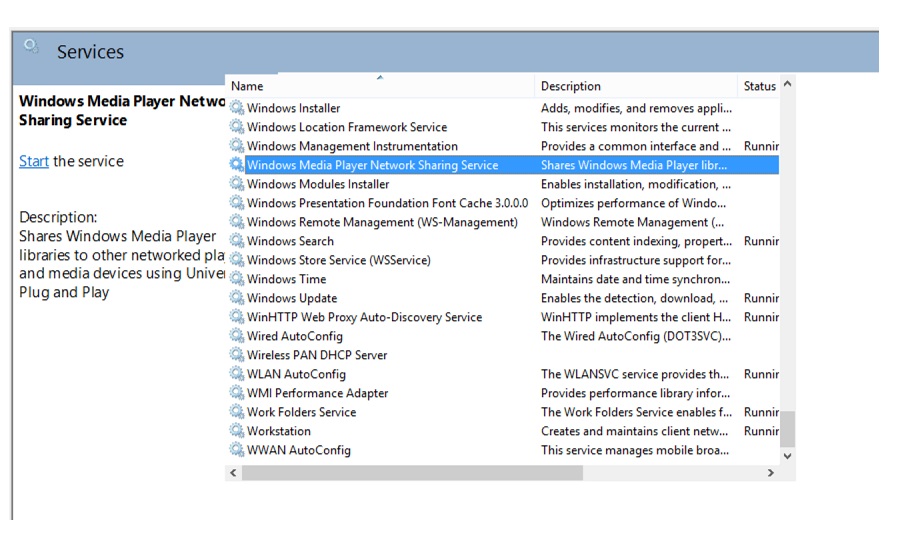Select the Workstation service name
This screenshot has width=900, height=540.
pos(278,430)
